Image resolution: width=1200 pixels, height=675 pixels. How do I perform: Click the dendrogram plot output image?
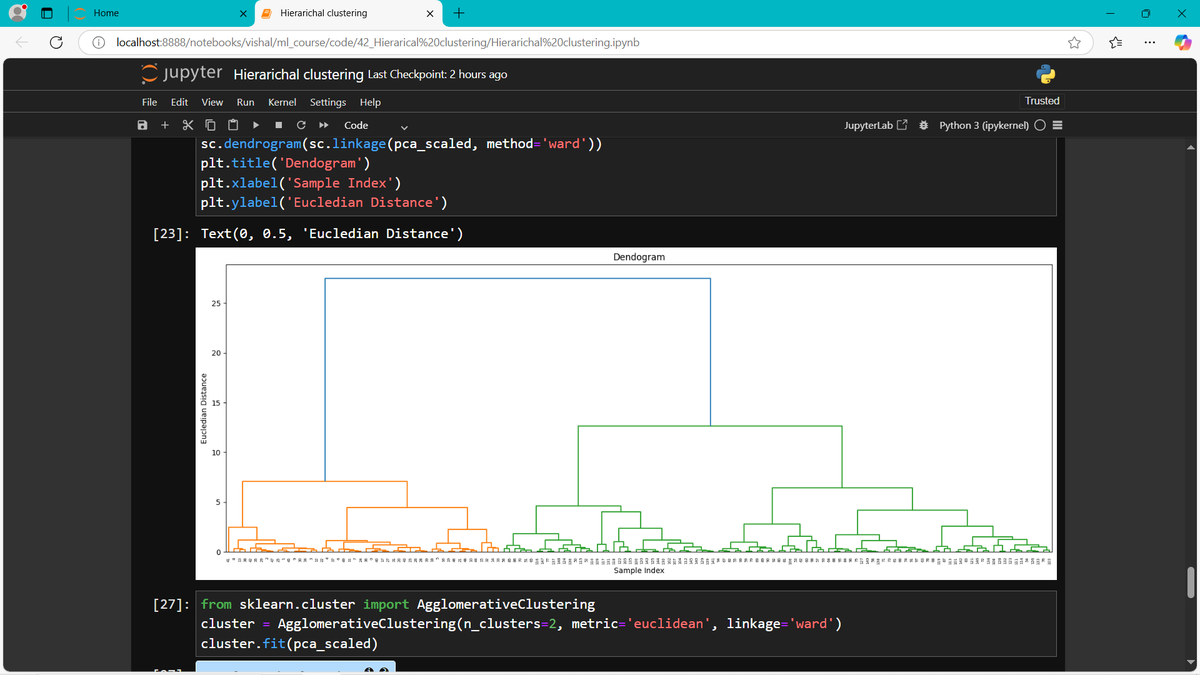[x=626, y=414]
